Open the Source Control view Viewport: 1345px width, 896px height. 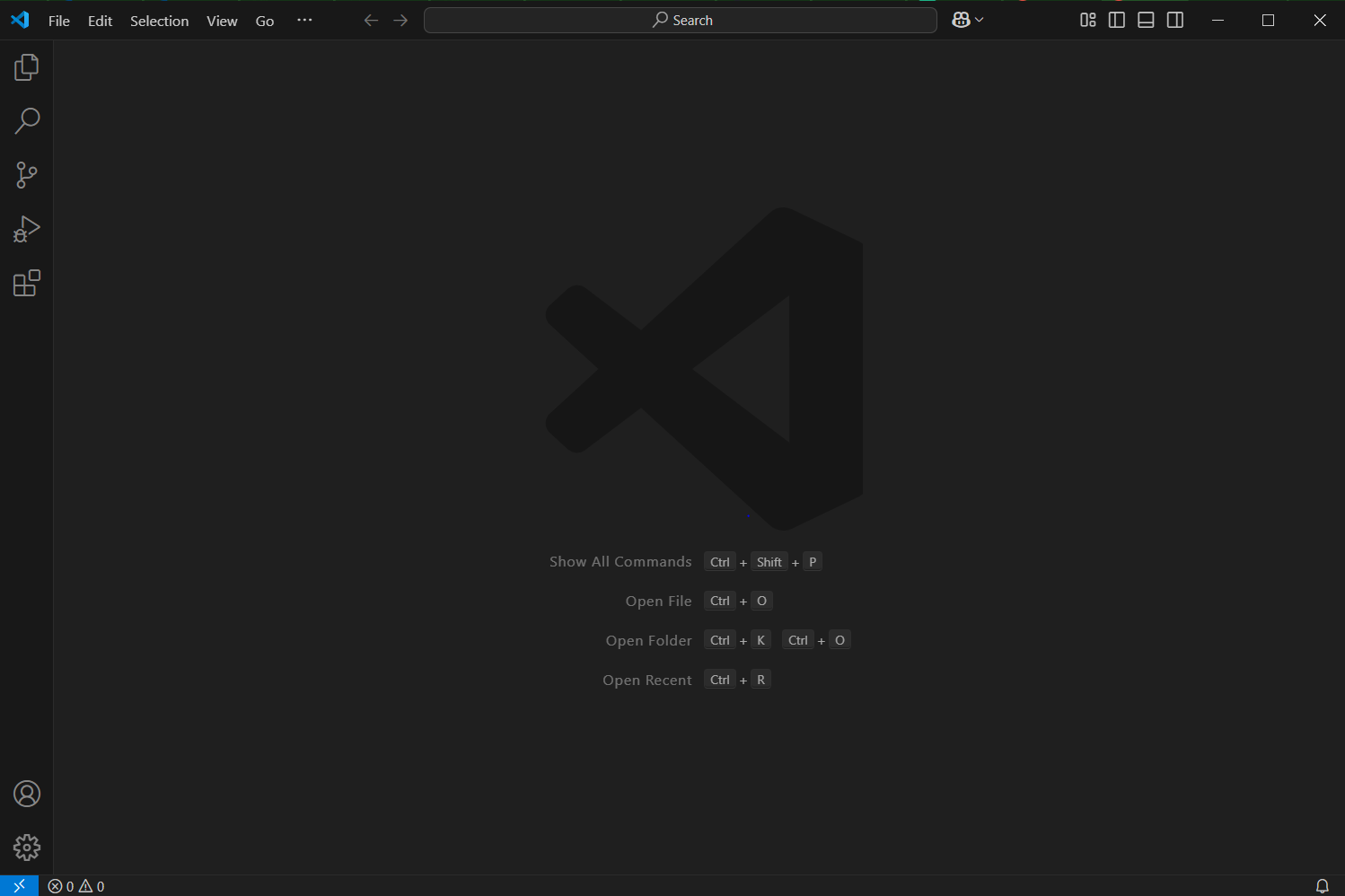[x=27, y=175]
